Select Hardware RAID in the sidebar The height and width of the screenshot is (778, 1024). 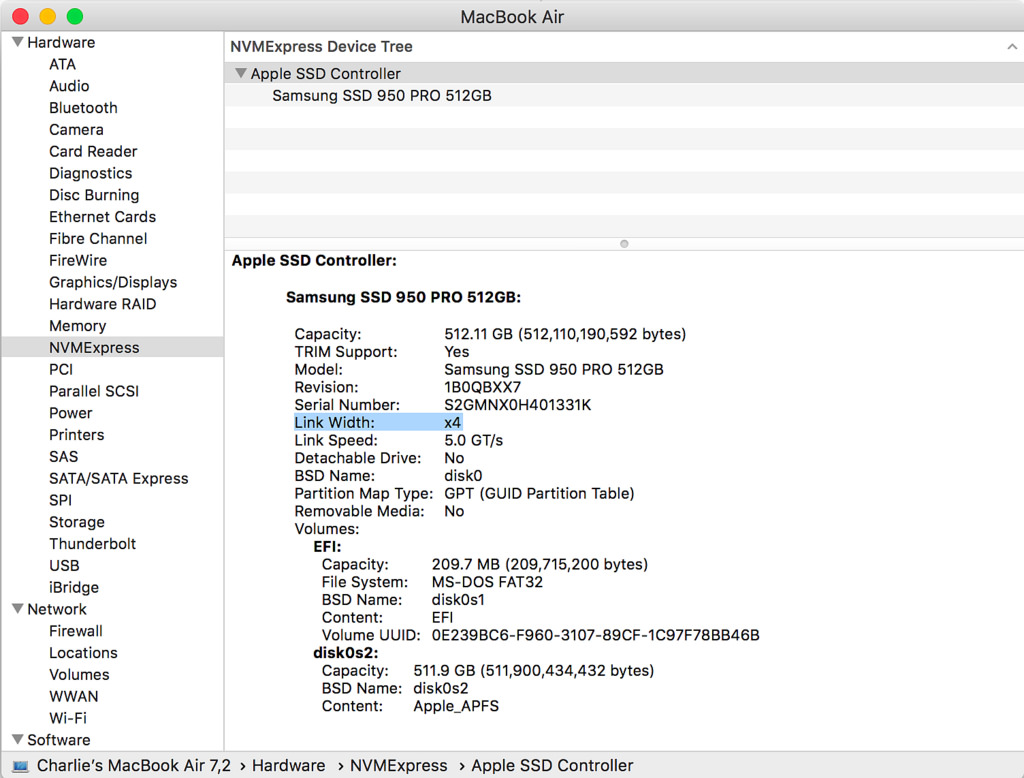click(103, 304)
